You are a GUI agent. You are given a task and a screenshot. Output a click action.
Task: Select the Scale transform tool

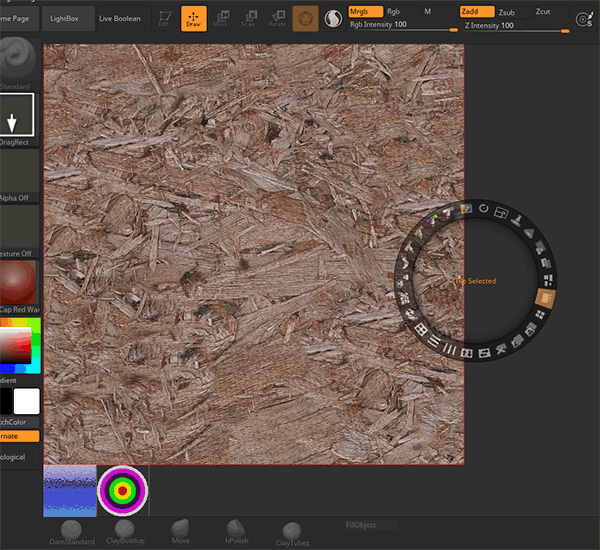[x=248, y=18]
